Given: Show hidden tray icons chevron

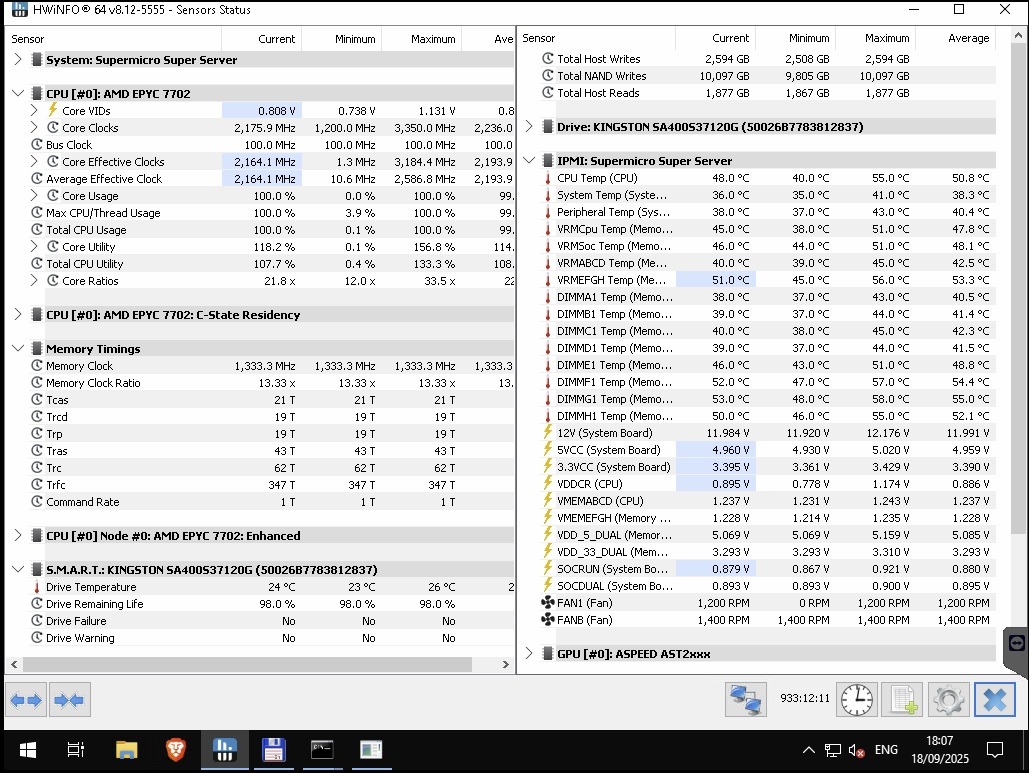Looking at the screenshot, I should (808, 750).
